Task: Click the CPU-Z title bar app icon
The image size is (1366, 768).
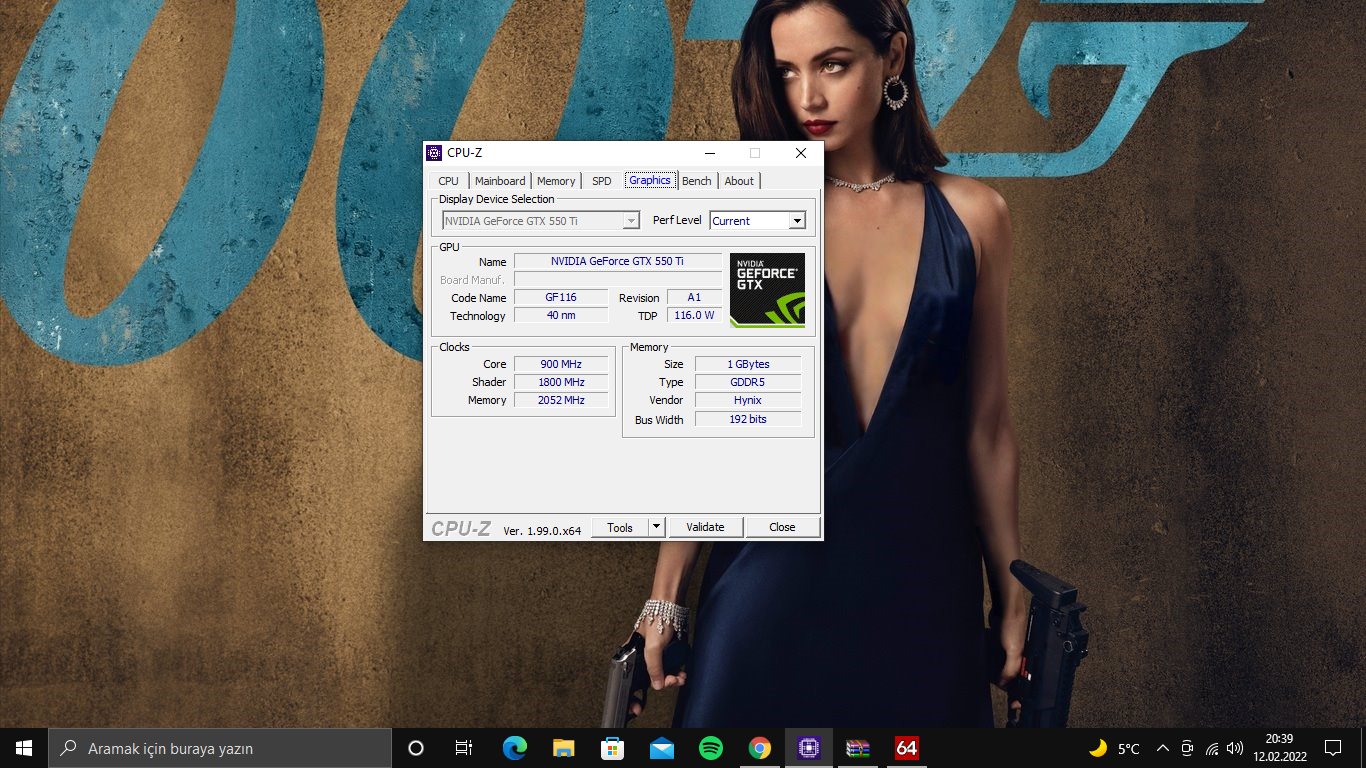Action: click(434, 153)
